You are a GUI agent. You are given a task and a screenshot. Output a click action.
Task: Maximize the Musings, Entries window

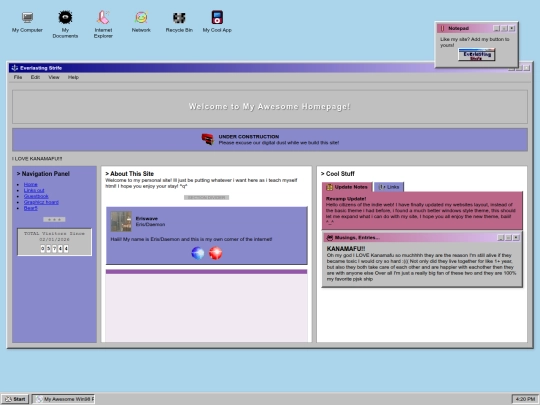click(508, 238)
